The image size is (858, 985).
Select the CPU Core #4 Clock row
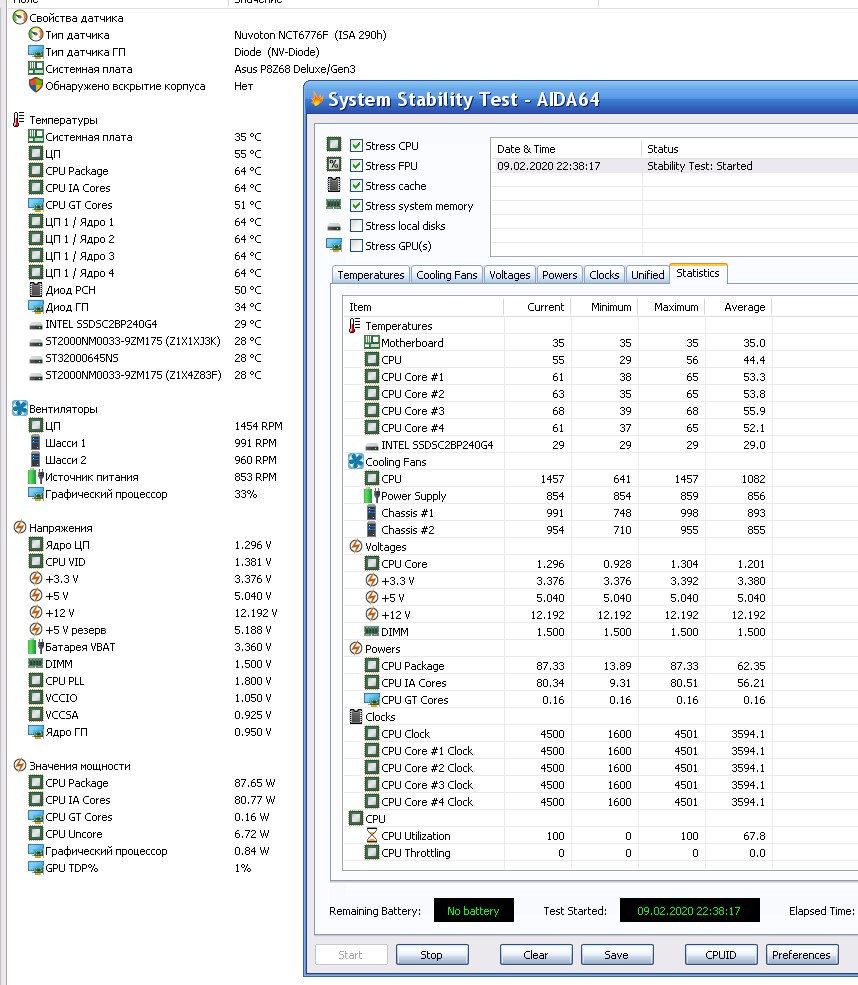point(557,802)
